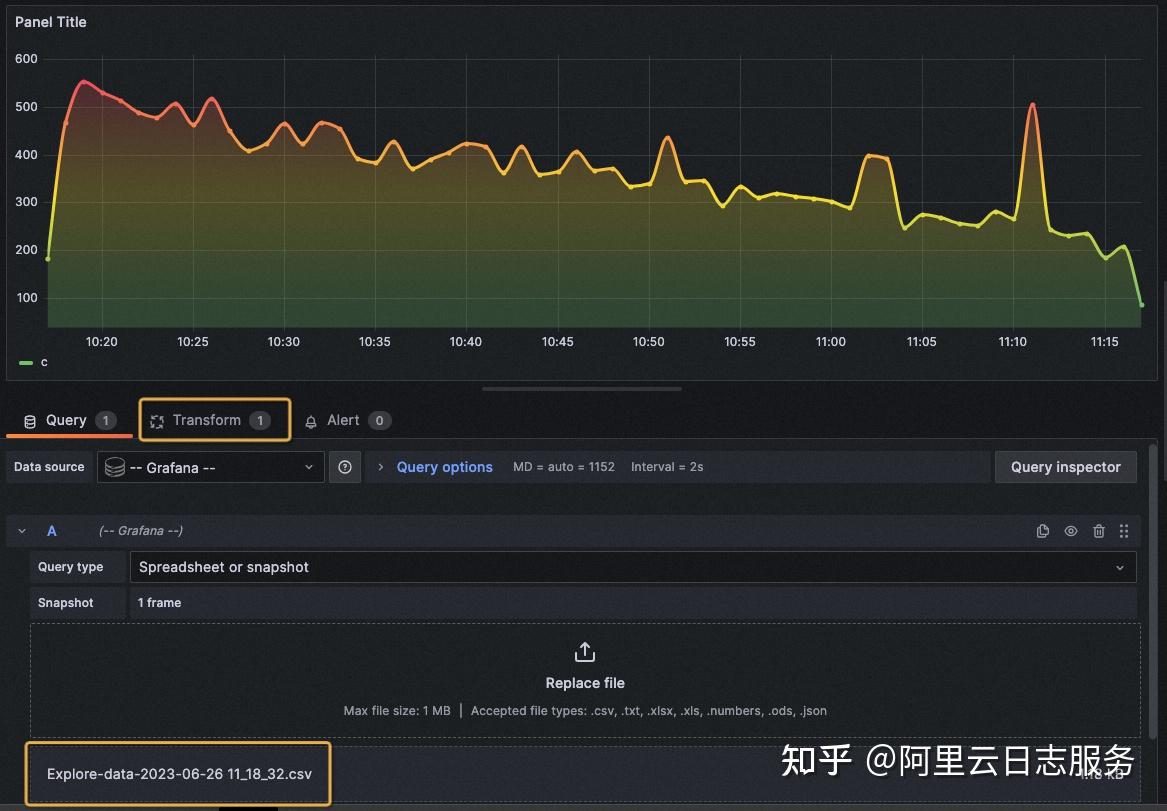This screenshot has height=811, width=1167.
Task: Click the upload icon above Replace file
Action: pos(585,651)
